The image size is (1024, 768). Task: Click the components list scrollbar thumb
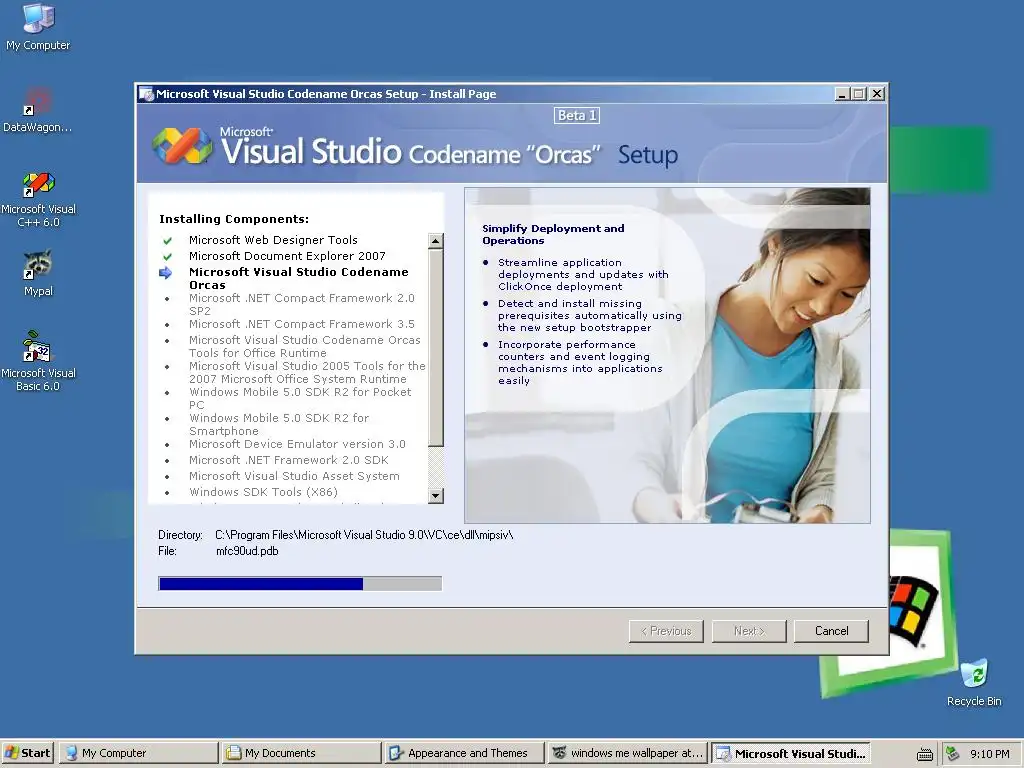[436, 347]
